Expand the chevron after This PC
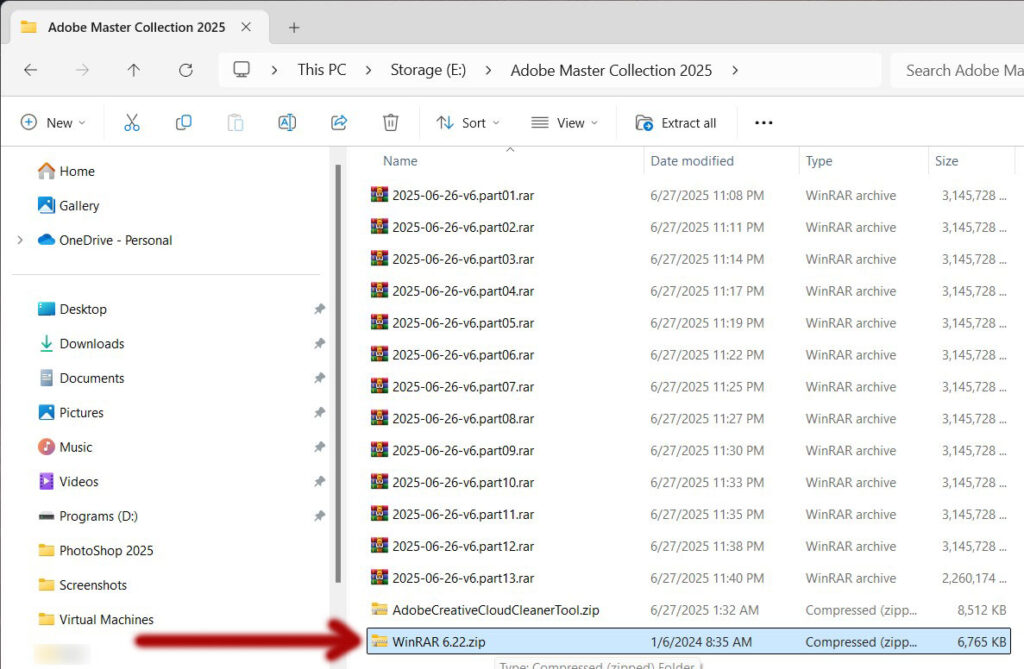Image resolution: width=1024 pixels, height=669 pixels. [x=368, y=70]
